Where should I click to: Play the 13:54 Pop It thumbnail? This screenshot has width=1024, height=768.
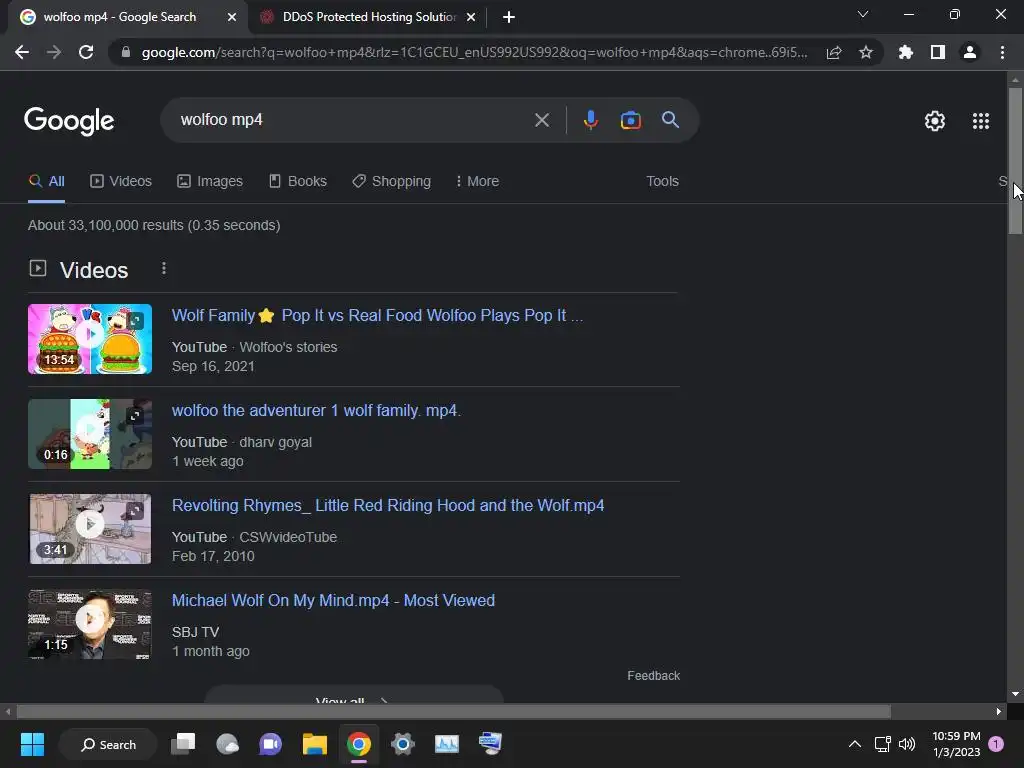point(89,339)
